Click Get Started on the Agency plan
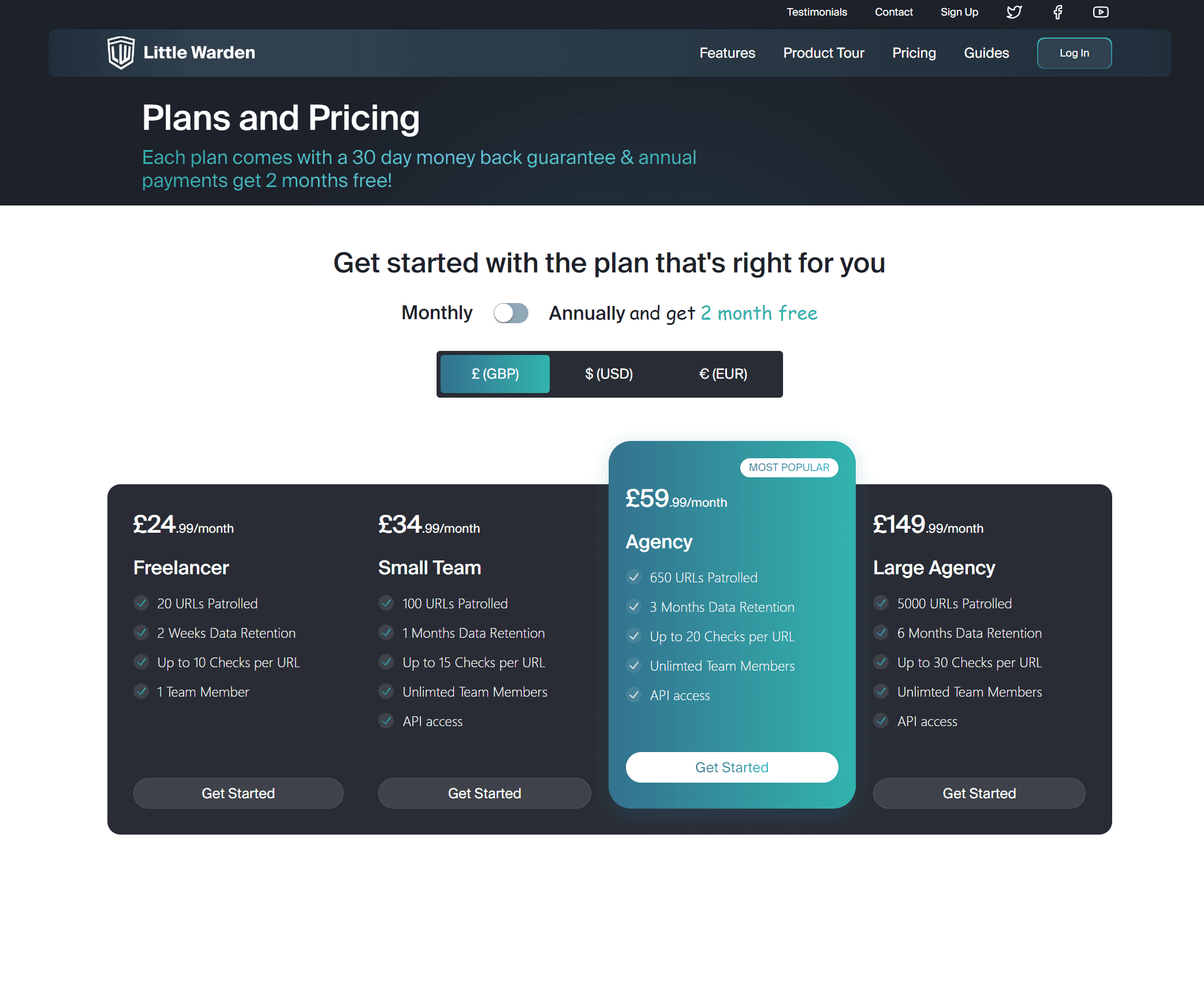 tap(732, 767)
